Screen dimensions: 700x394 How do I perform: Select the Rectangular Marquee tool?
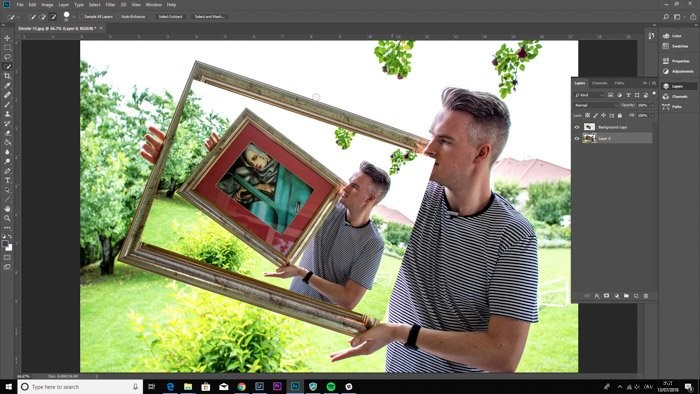7,47
